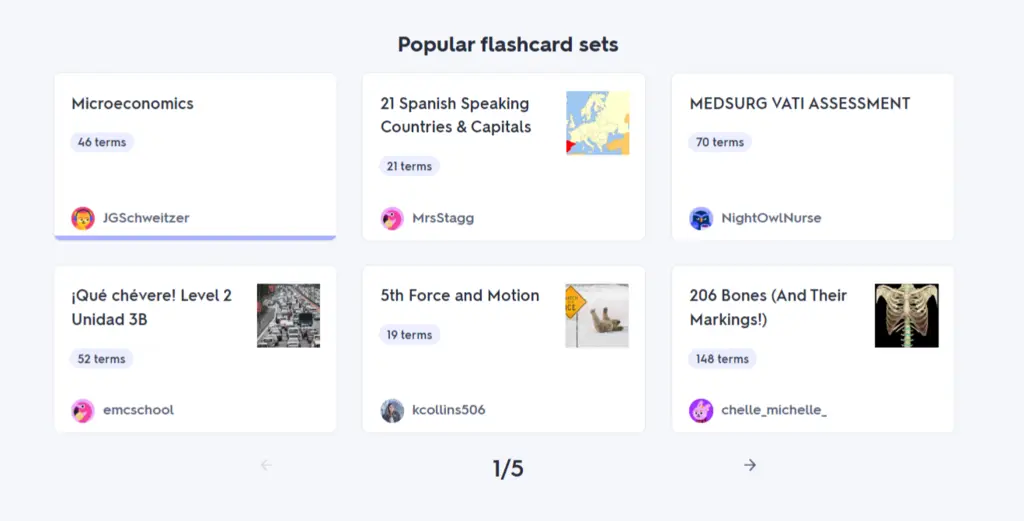Viewport: 1024px width, 521px height.
Task: Open the Microeconomics flashcard set
Action: (133, 104)
